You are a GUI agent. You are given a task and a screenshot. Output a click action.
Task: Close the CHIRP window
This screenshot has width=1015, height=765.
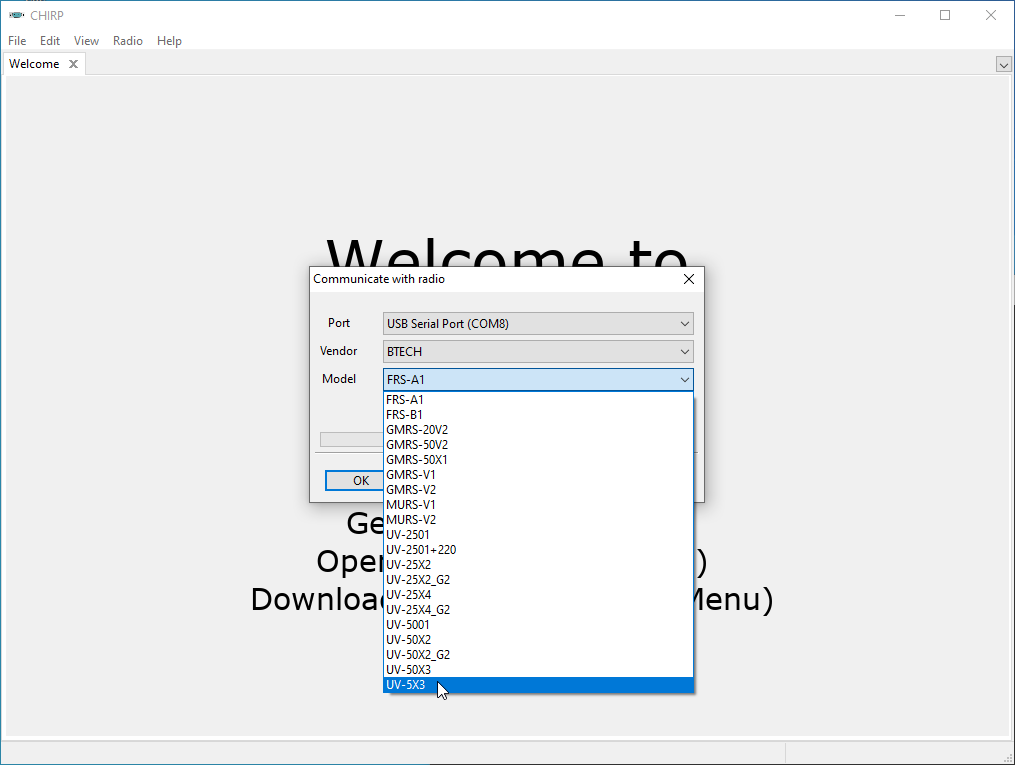[991, 15]
